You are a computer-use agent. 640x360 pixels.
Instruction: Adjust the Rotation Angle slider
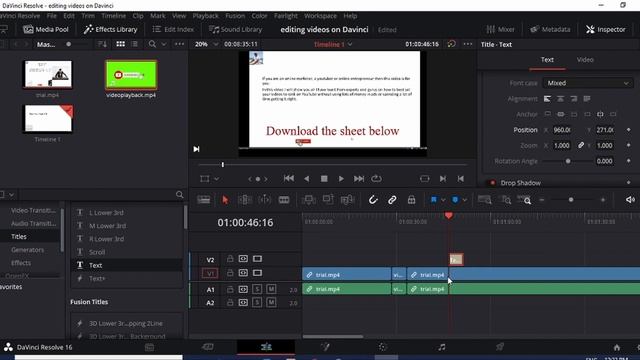568,161
